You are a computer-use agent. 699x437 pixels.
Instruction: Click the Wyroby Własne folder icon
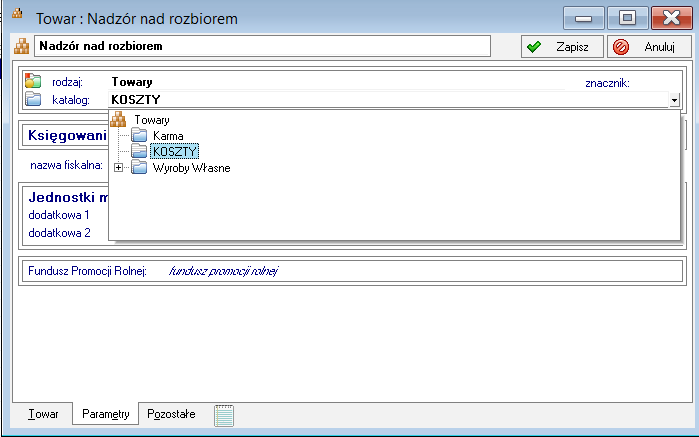coord(139,168)
